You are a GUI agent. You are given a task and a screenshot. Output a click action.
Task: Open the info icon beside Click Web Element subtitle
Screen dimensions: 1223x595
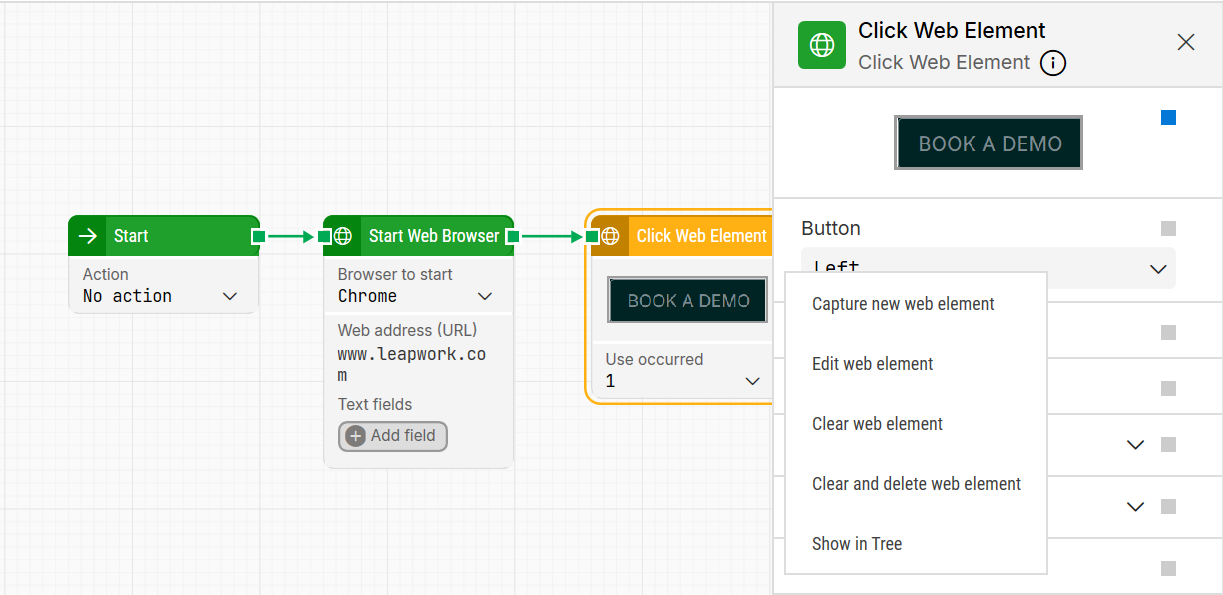point(1053,63)
